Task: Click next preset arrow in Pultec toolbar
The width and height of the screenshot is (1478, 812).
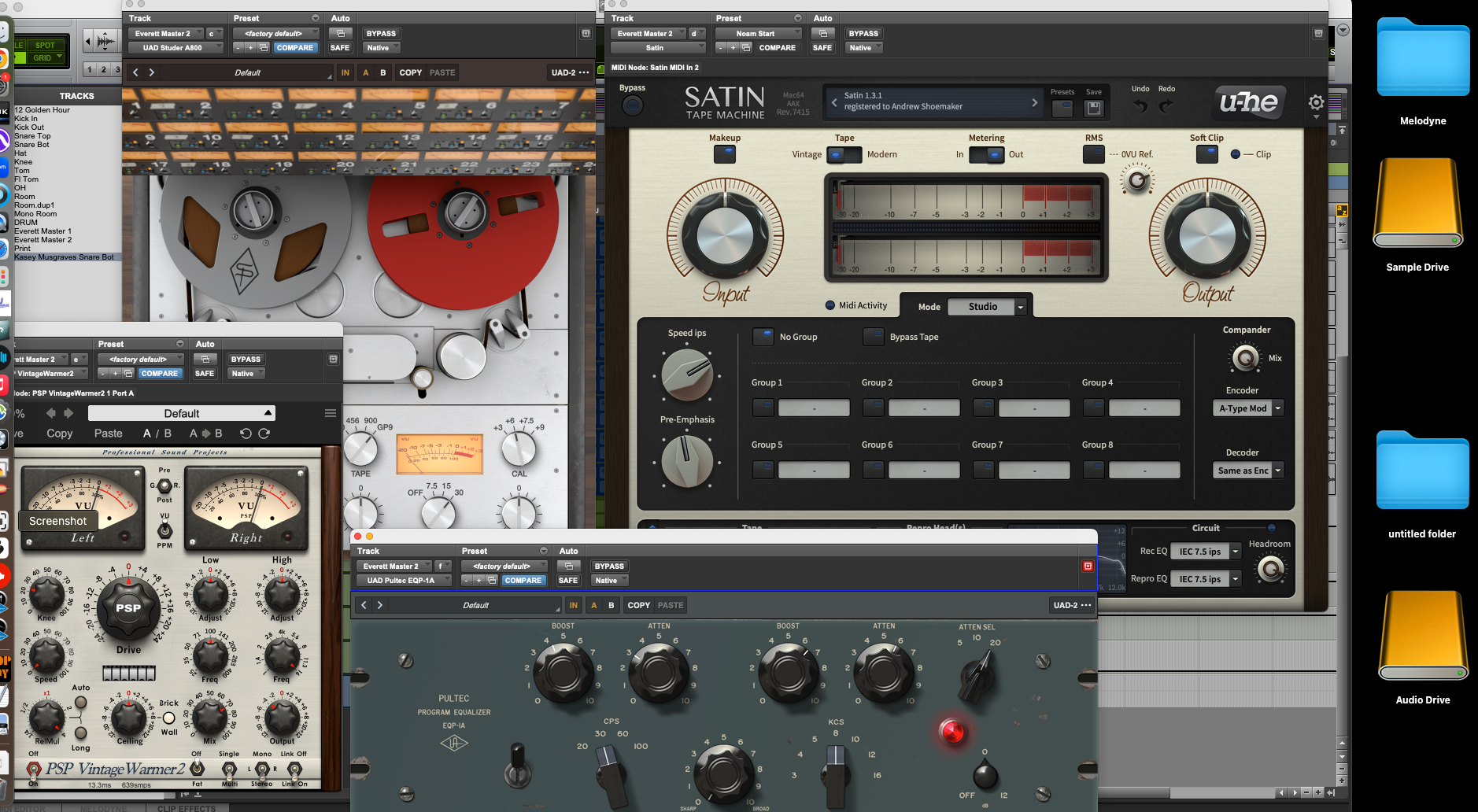Action: 379,605
